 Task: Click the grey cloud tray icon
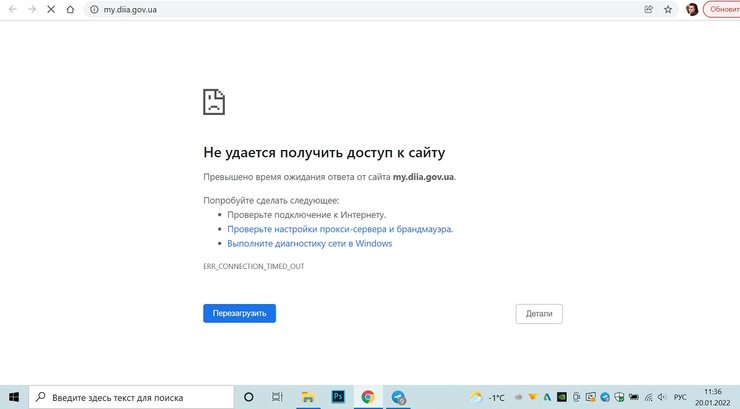point(518,397)
